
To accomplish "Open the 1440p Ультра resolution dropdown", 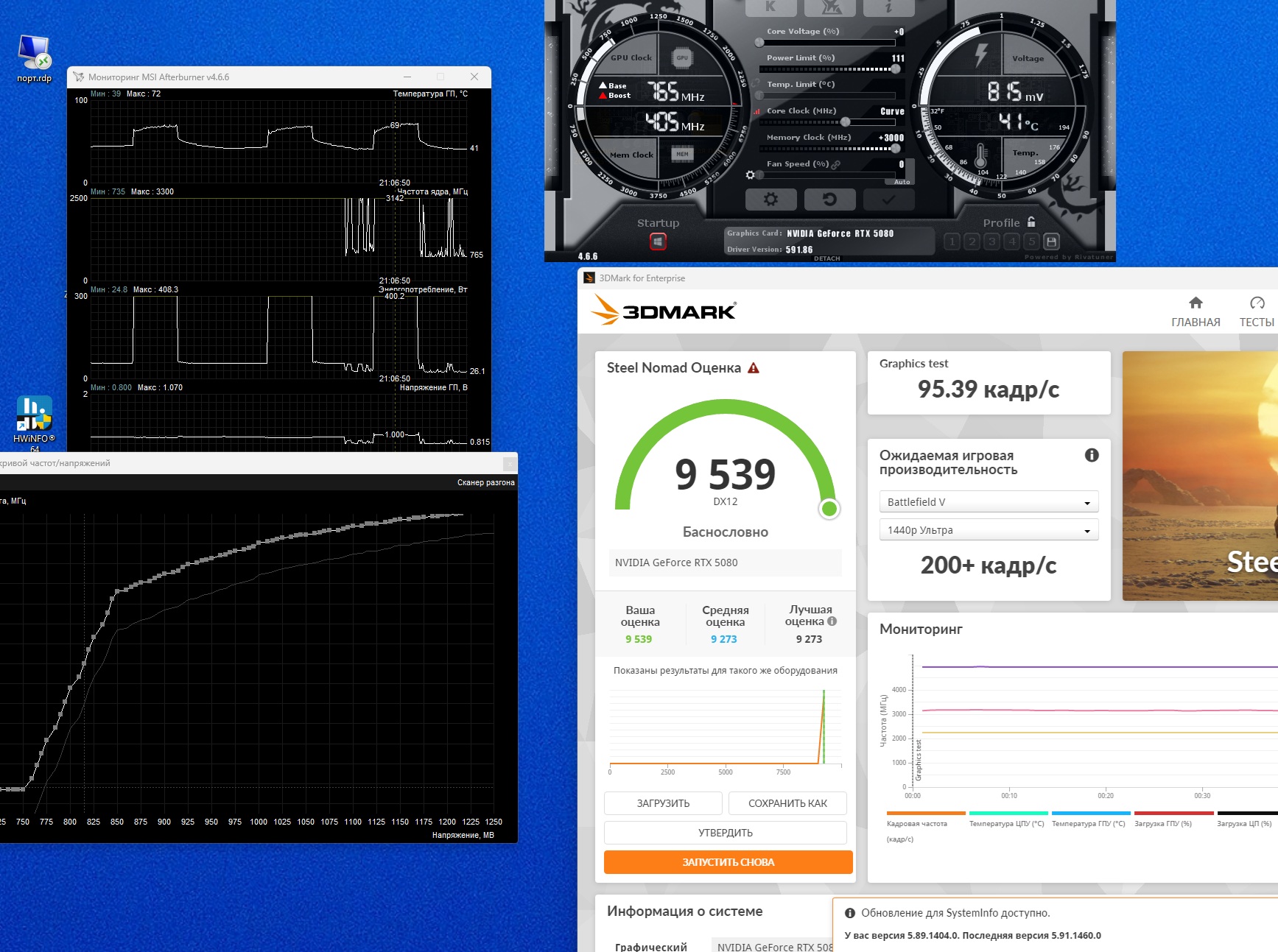I will click(989, 530).
